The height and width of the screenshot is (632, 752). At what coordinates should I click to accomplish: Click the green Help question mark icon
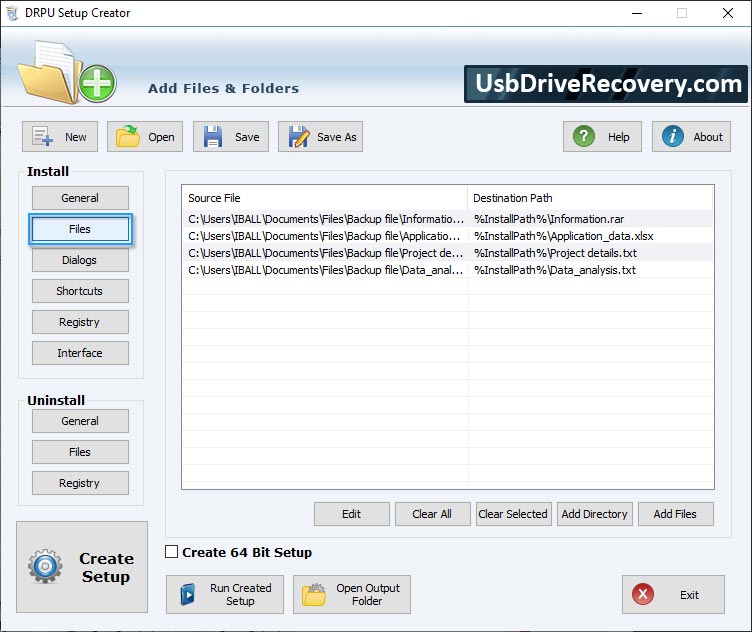tap(584, 136)
